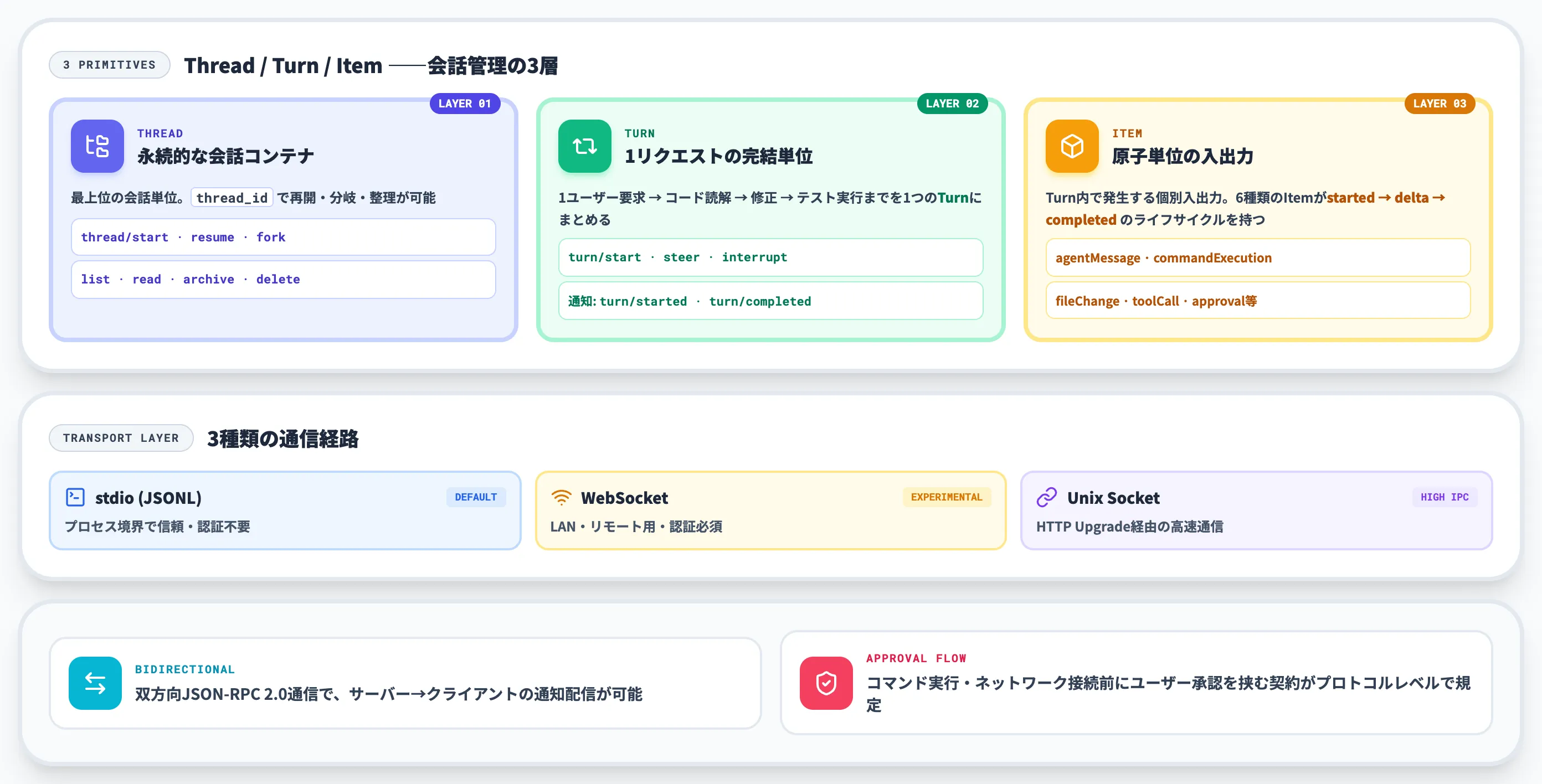Click the '最上位の会話単位' description text
Viewport: 1542px width, 784px height.
coord(253,198)
